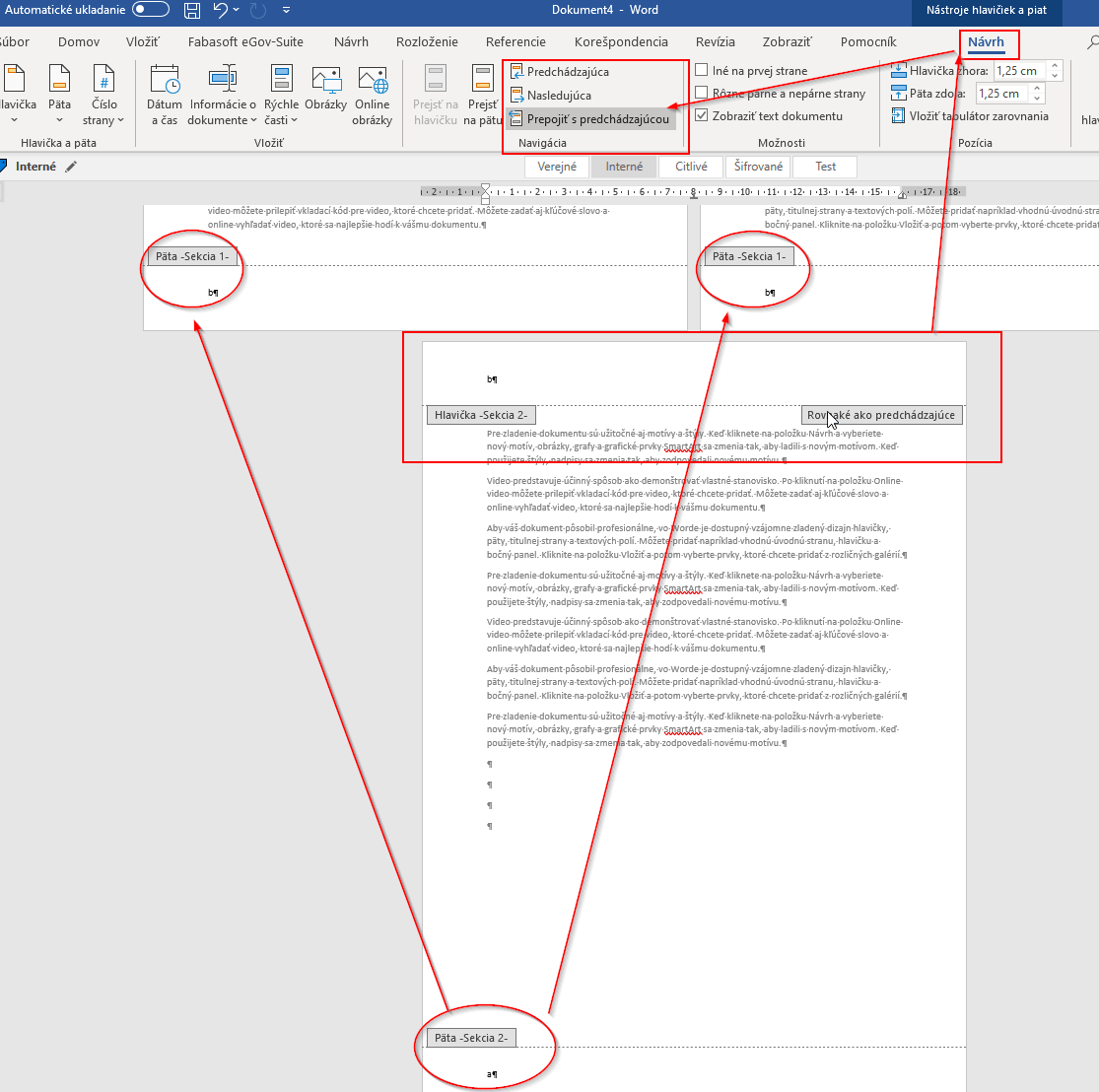
Task: Click the header text 'b' in Section 2
Action: pos(490,379)
